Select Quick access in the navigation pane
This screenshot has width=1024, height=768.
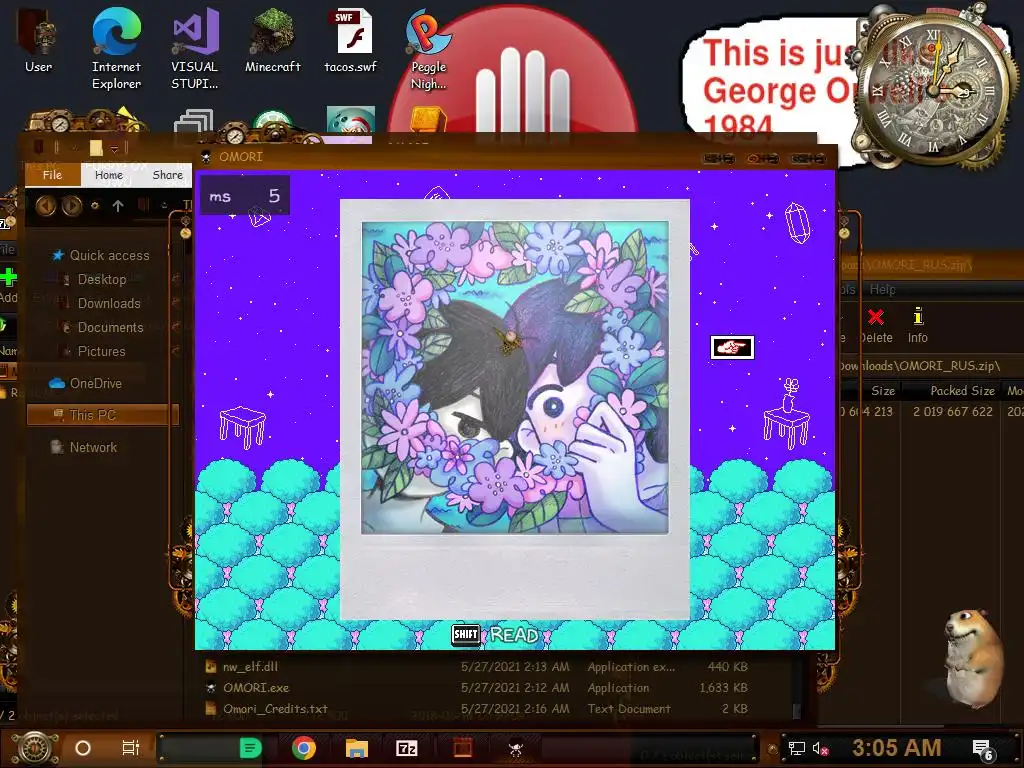pos(109,255)
